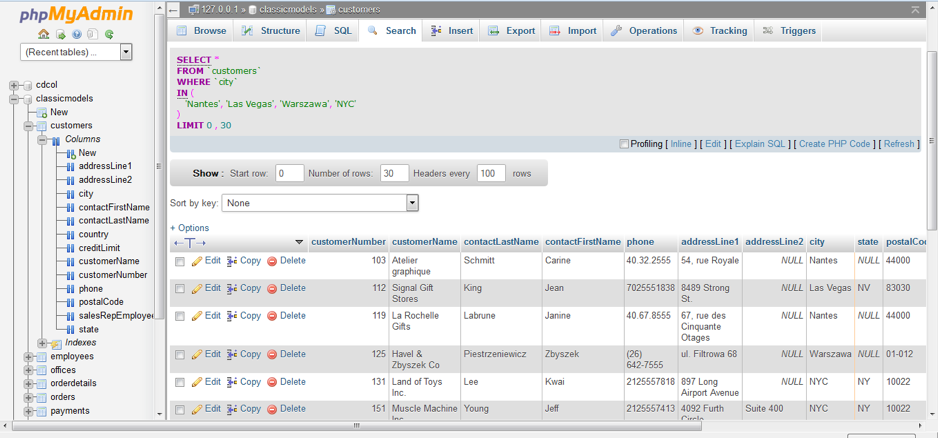Click the green reload navigation icon
The height and width of the screenshot is (438, 938).
pos(109,34)
